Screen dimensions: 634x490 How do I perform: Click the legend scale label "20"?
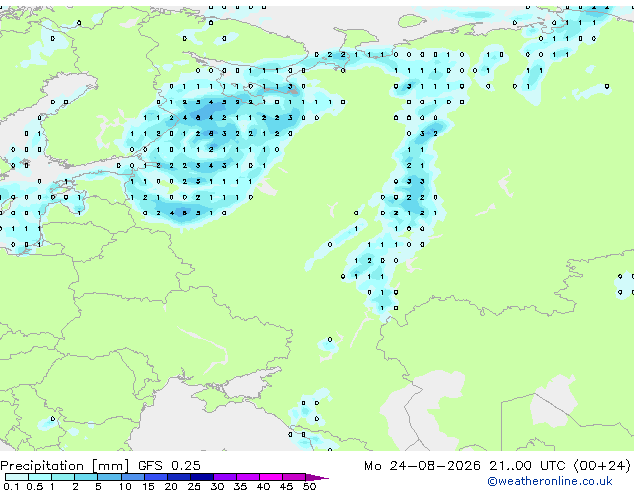(171, 486)
